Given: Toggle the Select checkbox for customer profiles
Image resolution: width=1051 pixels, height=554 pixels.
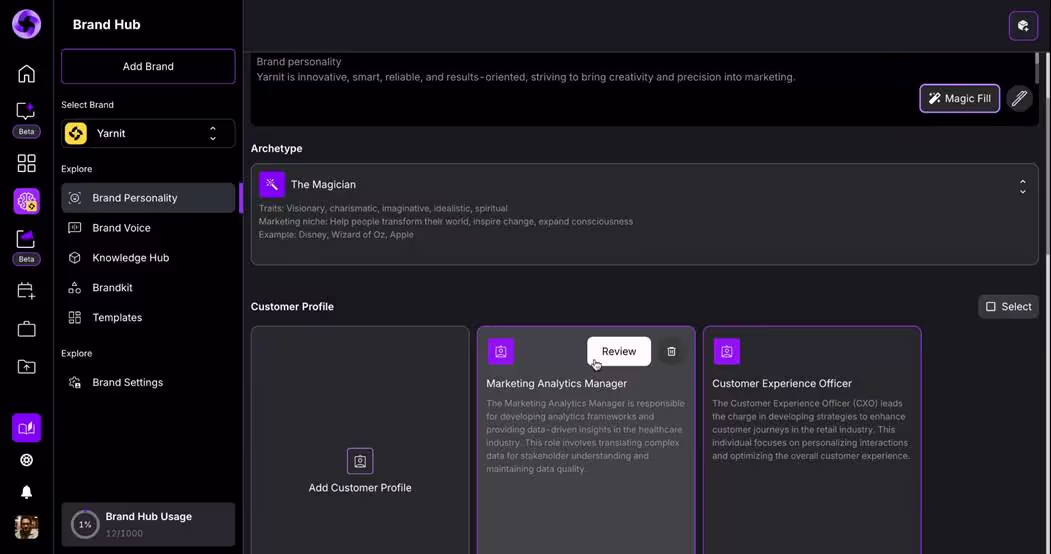Looking at the screenshot, I should click(x=991, y=307).
